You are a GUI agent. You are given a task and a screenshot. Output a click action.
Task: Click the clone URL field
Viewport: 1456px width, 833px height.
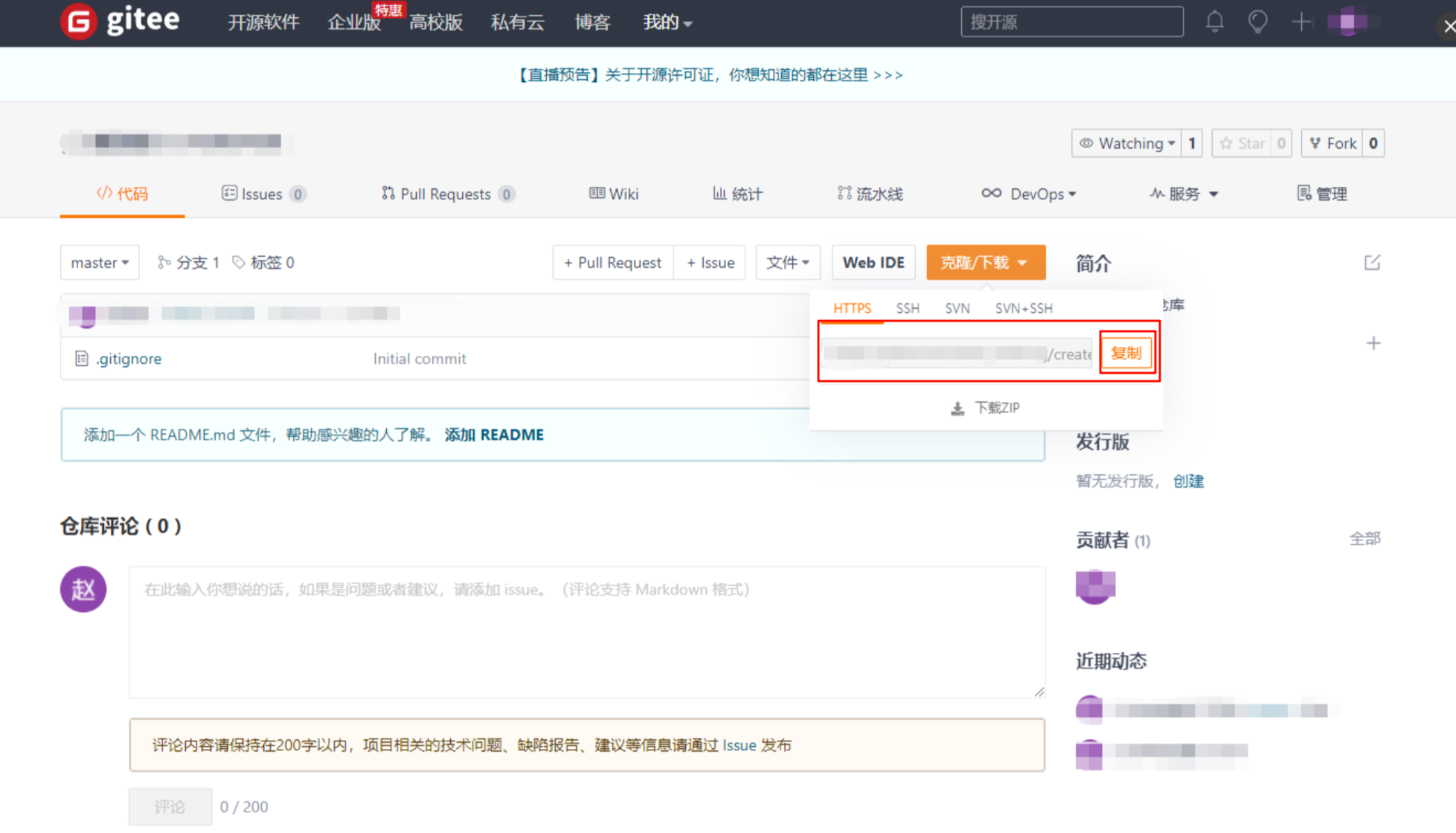(x=958, y=354)
